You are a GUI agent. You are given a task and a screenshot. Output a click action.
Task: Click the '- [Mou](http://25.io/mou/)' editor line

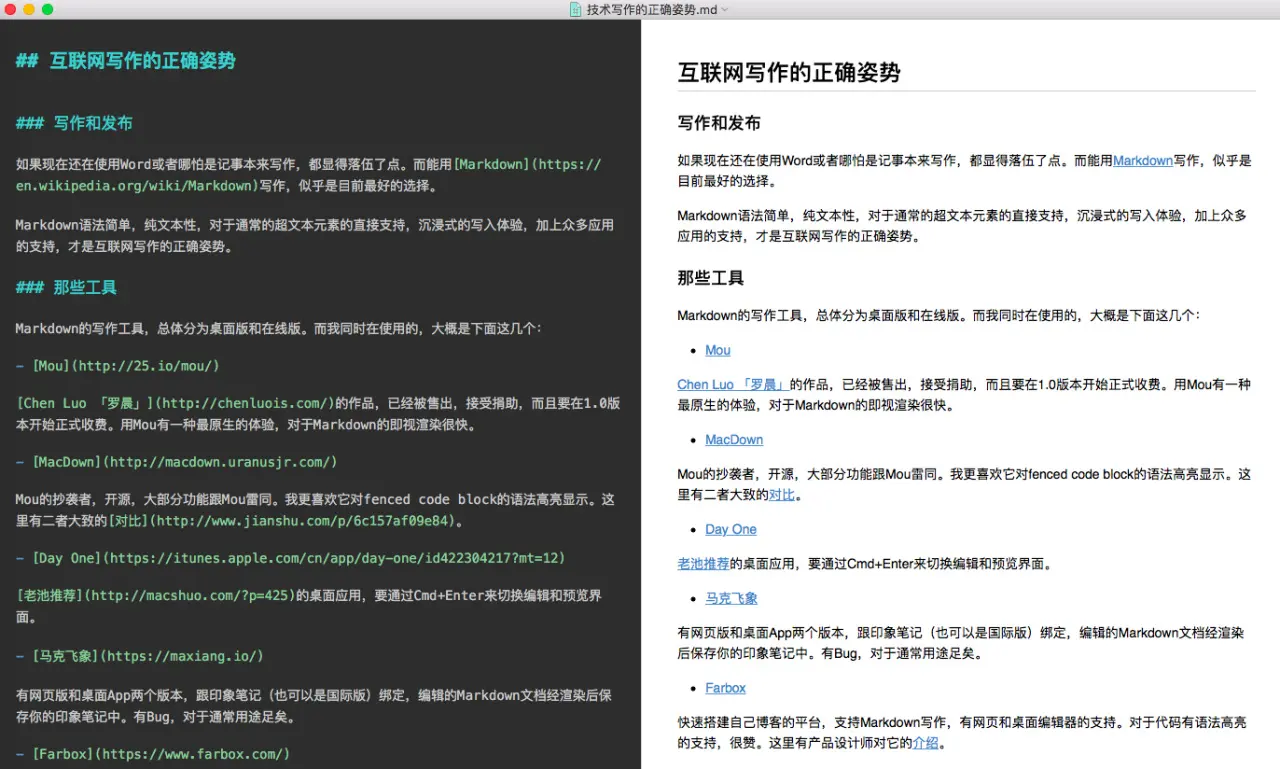pyautogui.click(x=117, y=367)
